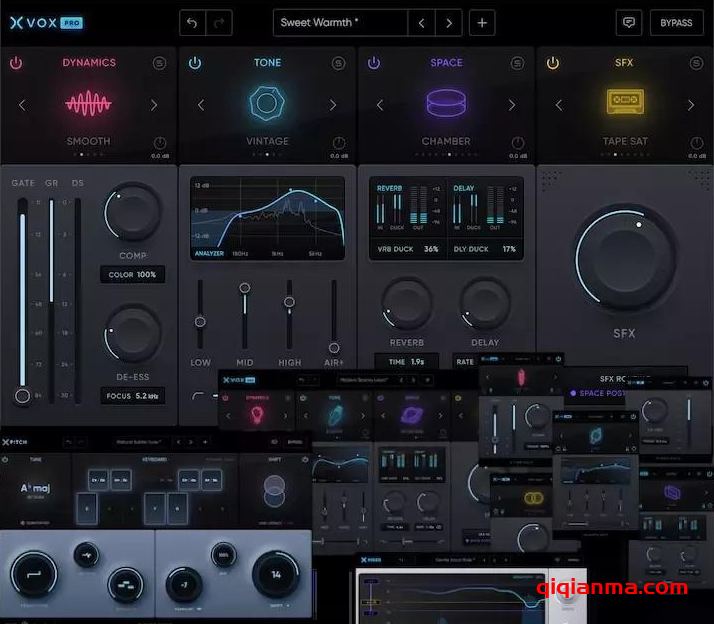Select the low-cut filter shape icon
The image size is (714, 624).
tap(198, 395)
